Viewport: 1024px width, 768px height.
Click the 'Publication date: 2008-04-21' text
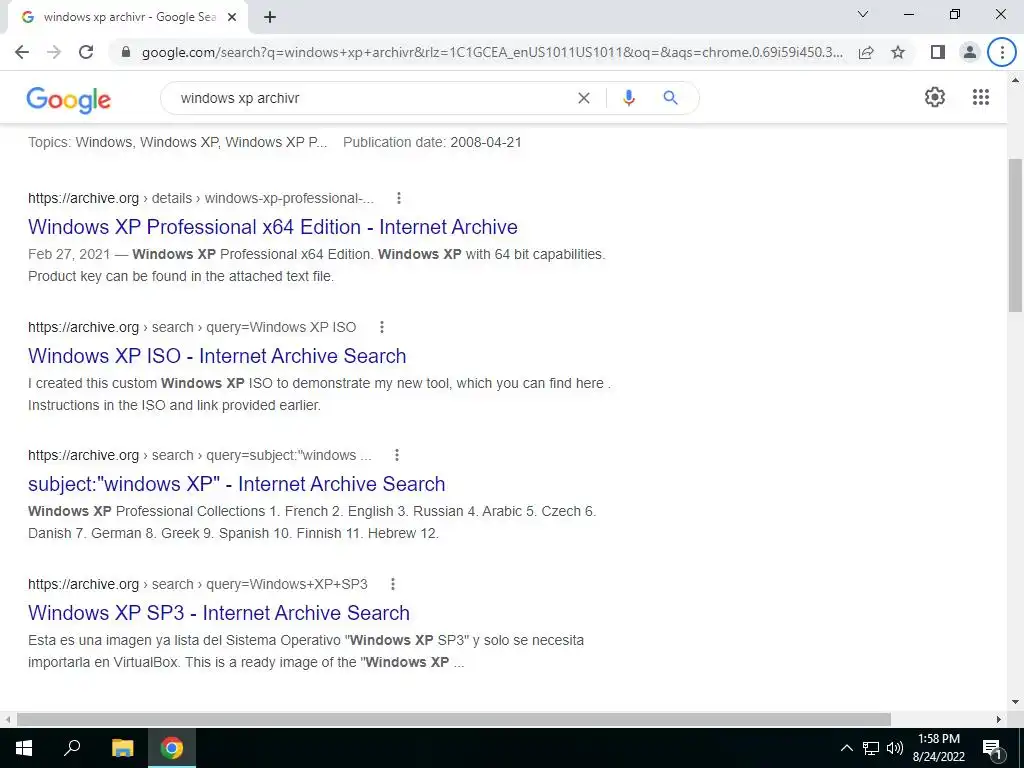click(432, 142)
